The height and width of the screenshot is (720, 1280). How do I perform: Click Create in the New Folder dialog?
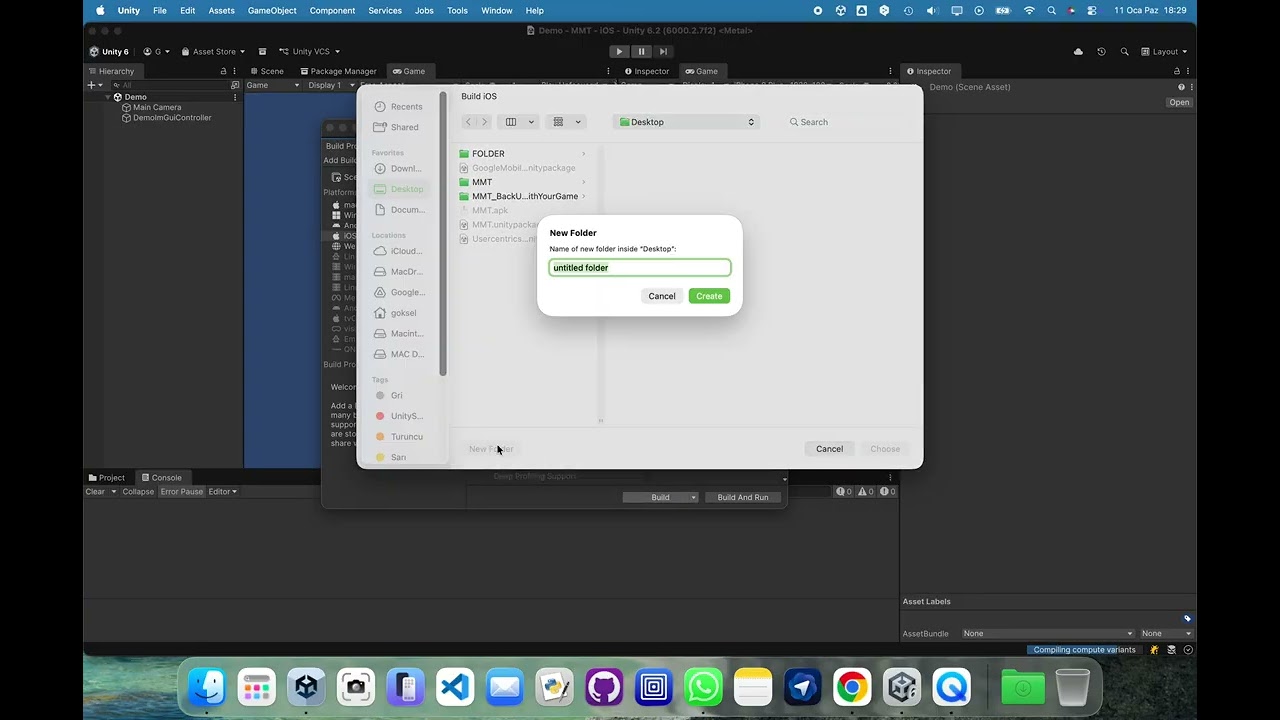click(x=709, y=296)
